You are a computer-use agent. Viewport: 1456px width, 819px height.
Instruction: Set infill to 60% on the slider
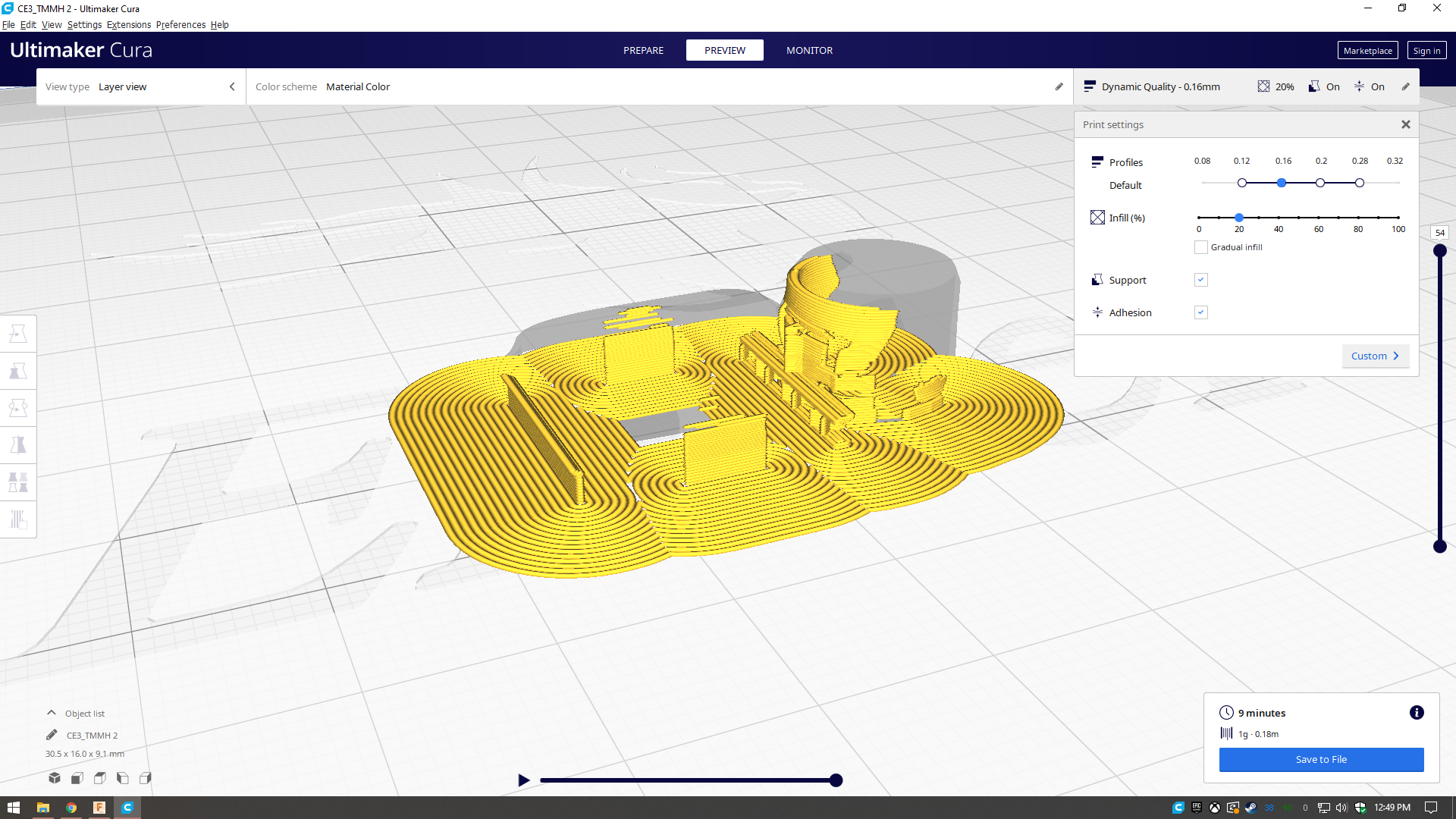[1319, 218]
